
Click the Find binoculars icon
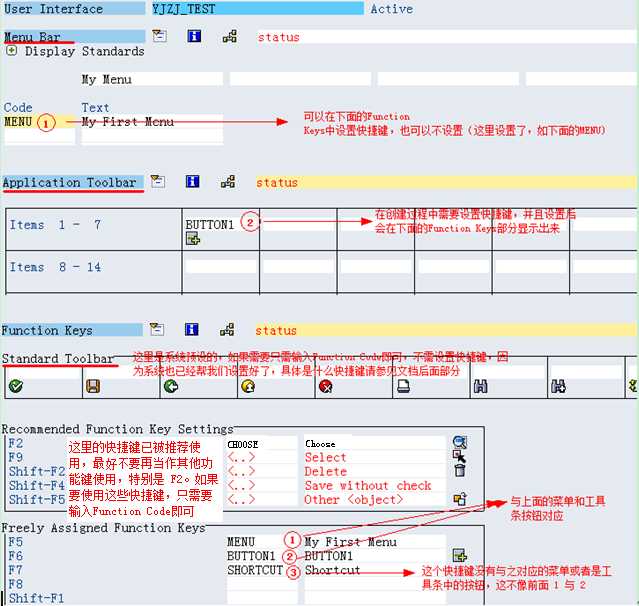click(480, 387)
